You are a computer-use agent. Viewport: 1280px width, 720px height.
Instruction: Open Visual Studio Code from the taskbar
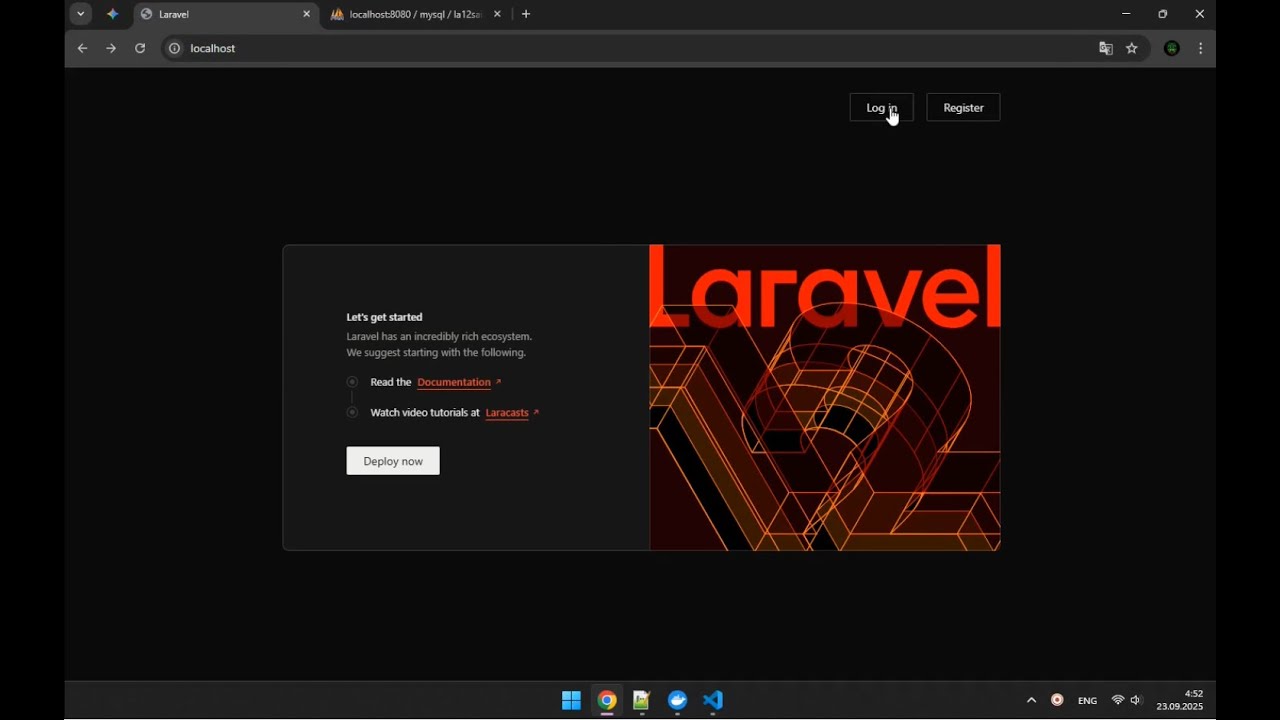coord(713,700)
